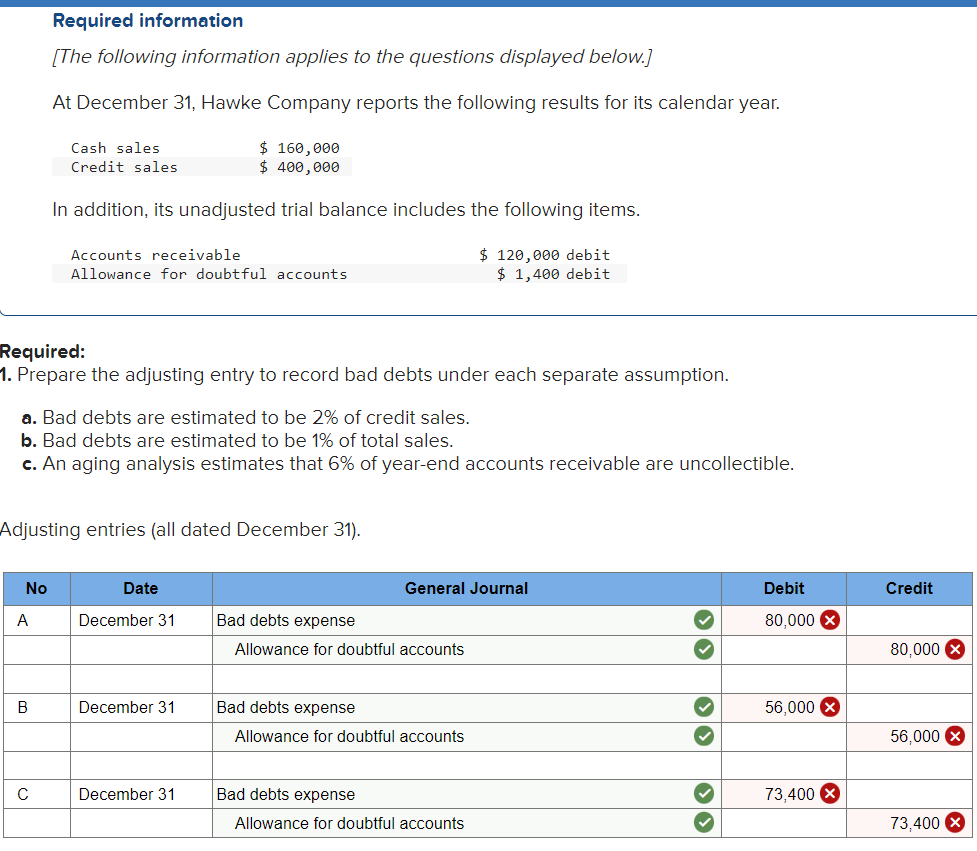
Task: Open entry C Bad debts expense account field
Action: (x=467, y=794)
